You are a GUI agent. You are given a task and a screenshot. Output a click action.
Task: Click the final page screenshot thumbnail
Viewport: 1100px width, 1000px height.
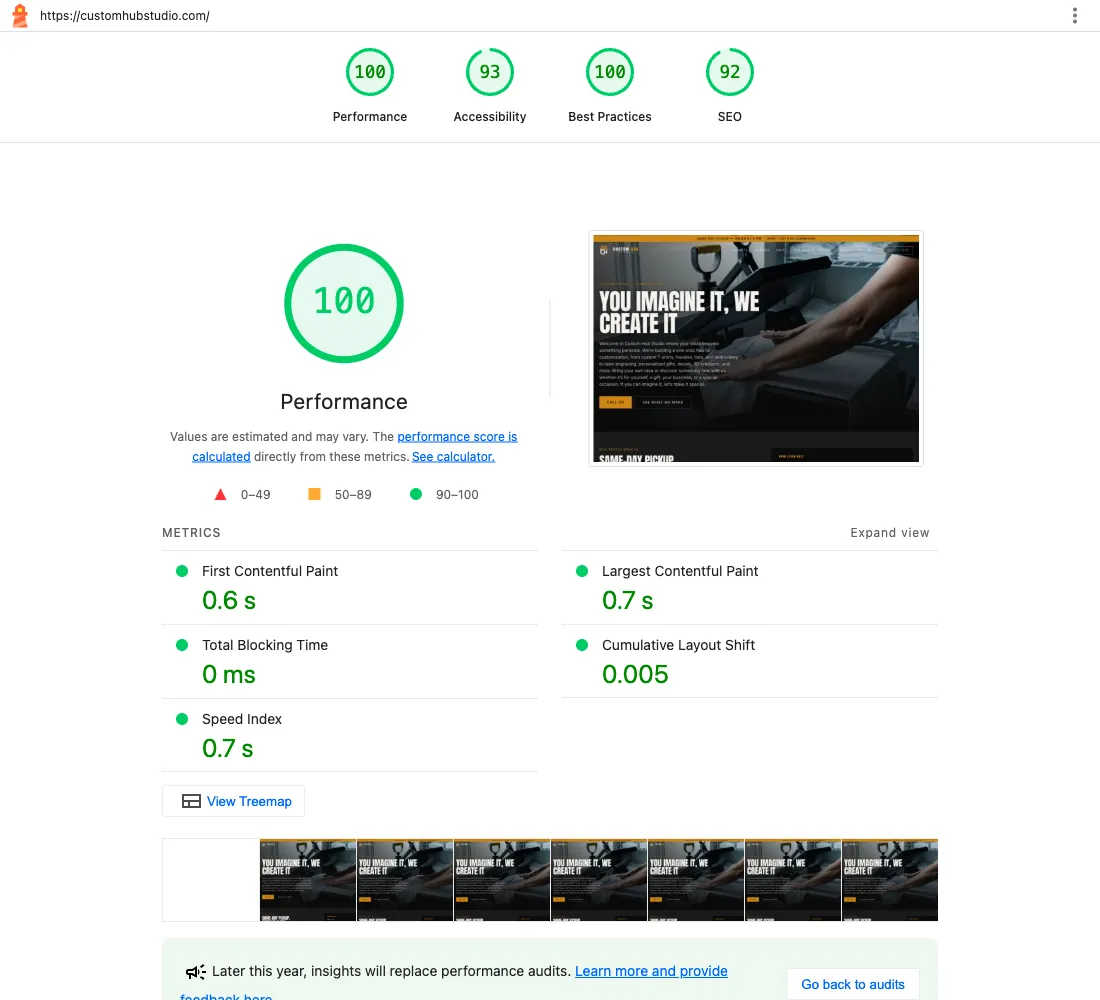(756, 348)
